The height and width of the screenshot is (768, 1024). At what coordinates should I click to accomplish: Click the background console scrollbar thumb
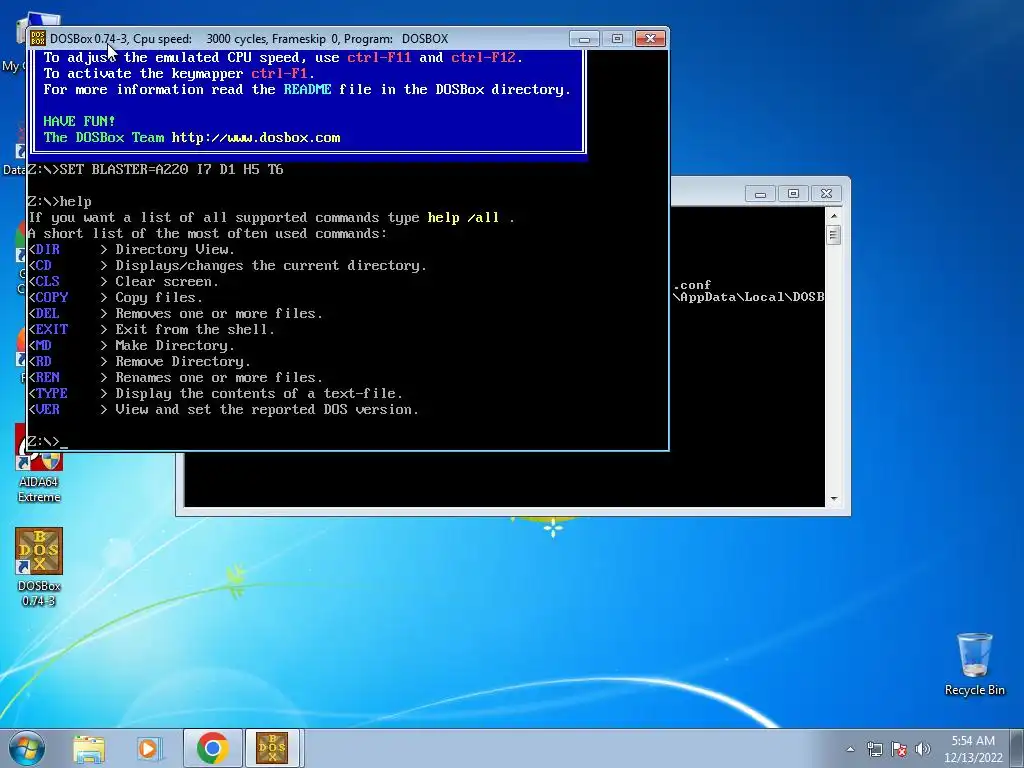[x=833, y=234]
